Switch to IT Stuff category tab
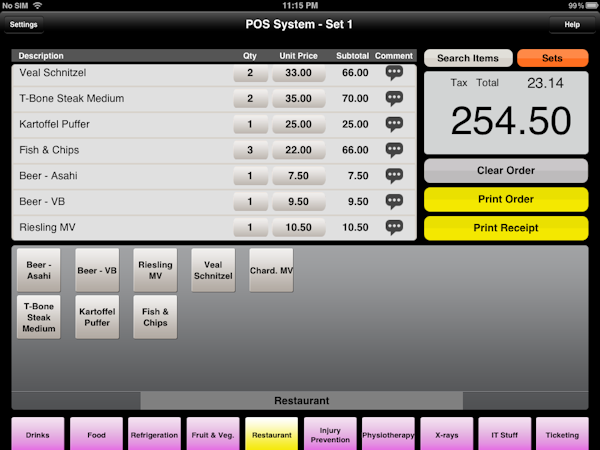The image size is (600, 450). pyautogui.click(x=505, y=434)
